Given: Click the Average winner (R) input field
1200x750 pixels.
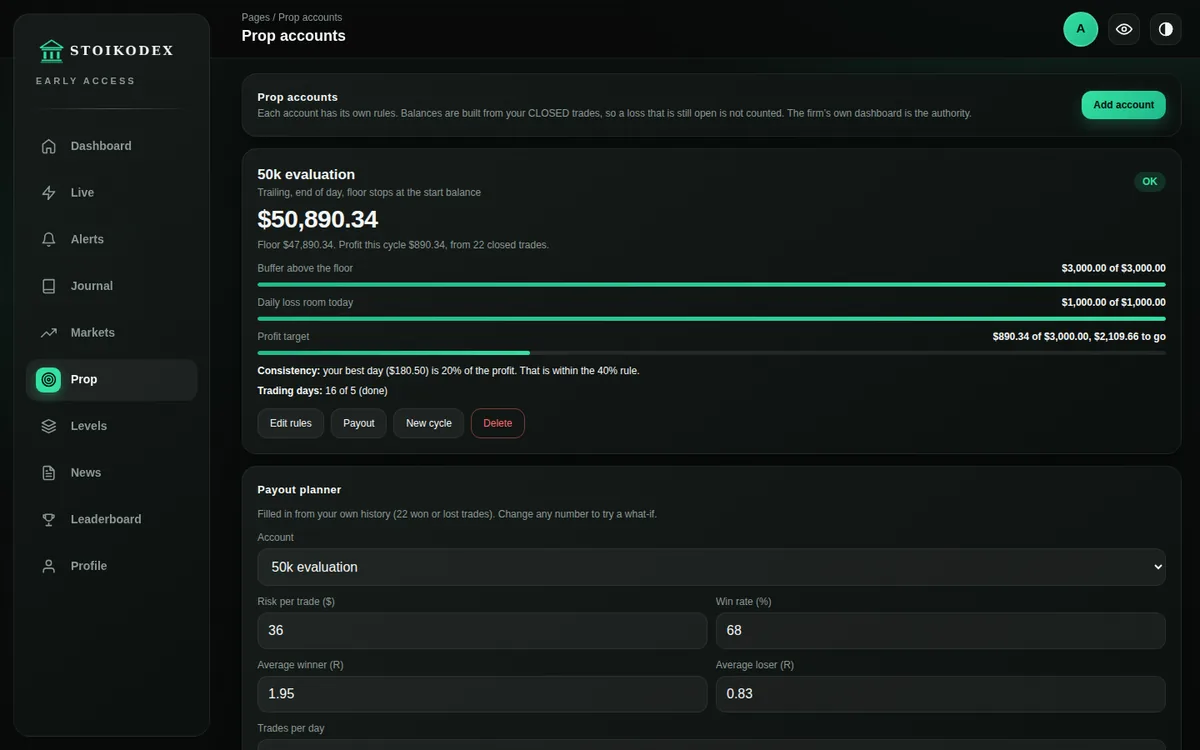Looking at the screenshot, I should tap(482, 694).
